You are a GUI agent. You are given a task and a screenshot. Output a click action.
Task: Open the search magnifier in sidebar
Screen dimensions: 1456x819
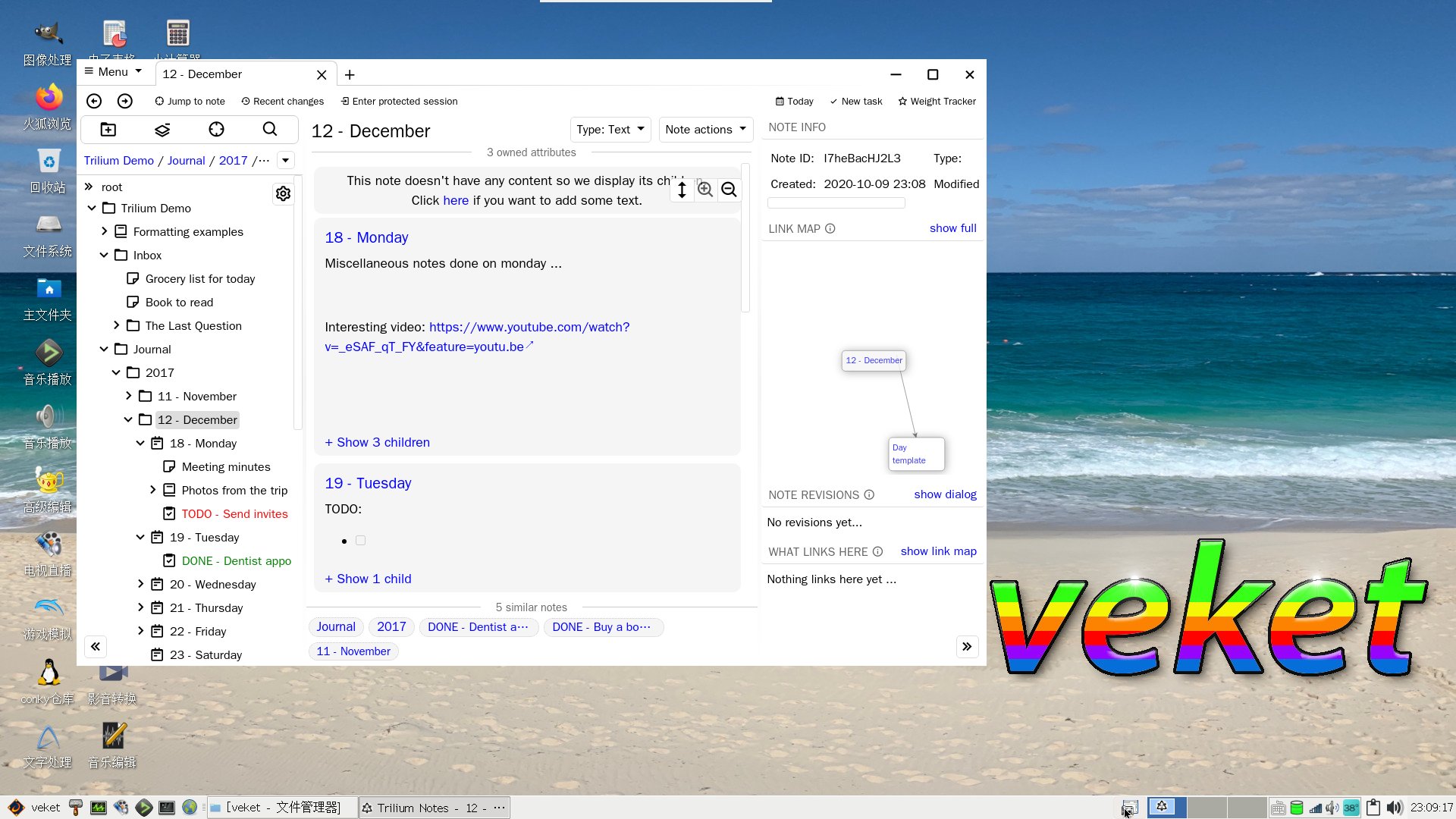(270, 130)
